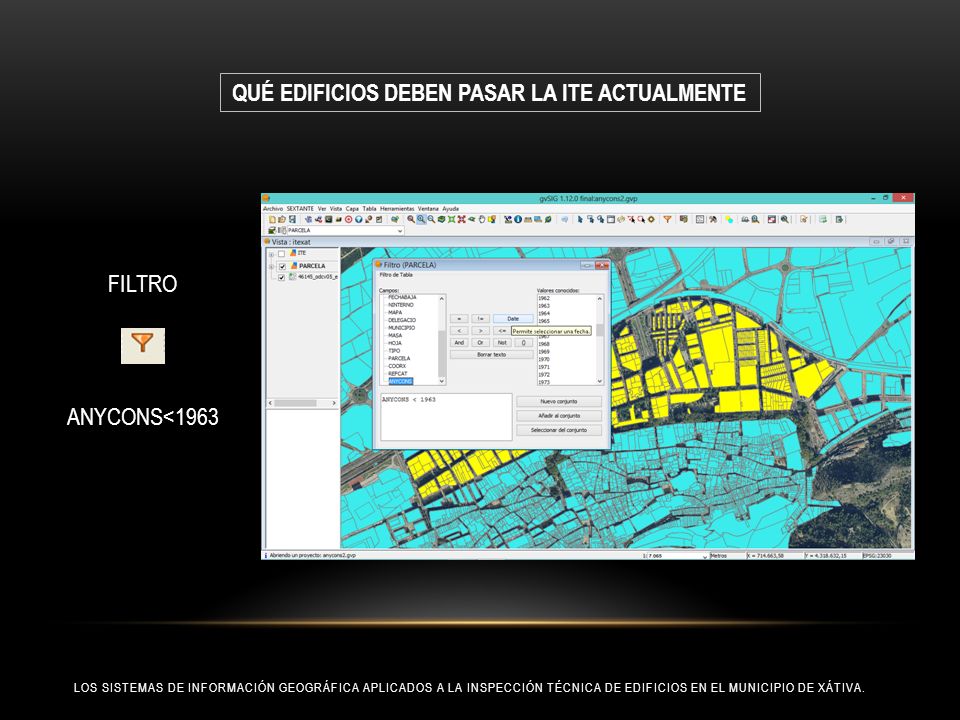Uncheck the 46145_odcv05 layer checkbox
Image resolution: width=960 pixels, height=720 pixels.
(282, 277)
